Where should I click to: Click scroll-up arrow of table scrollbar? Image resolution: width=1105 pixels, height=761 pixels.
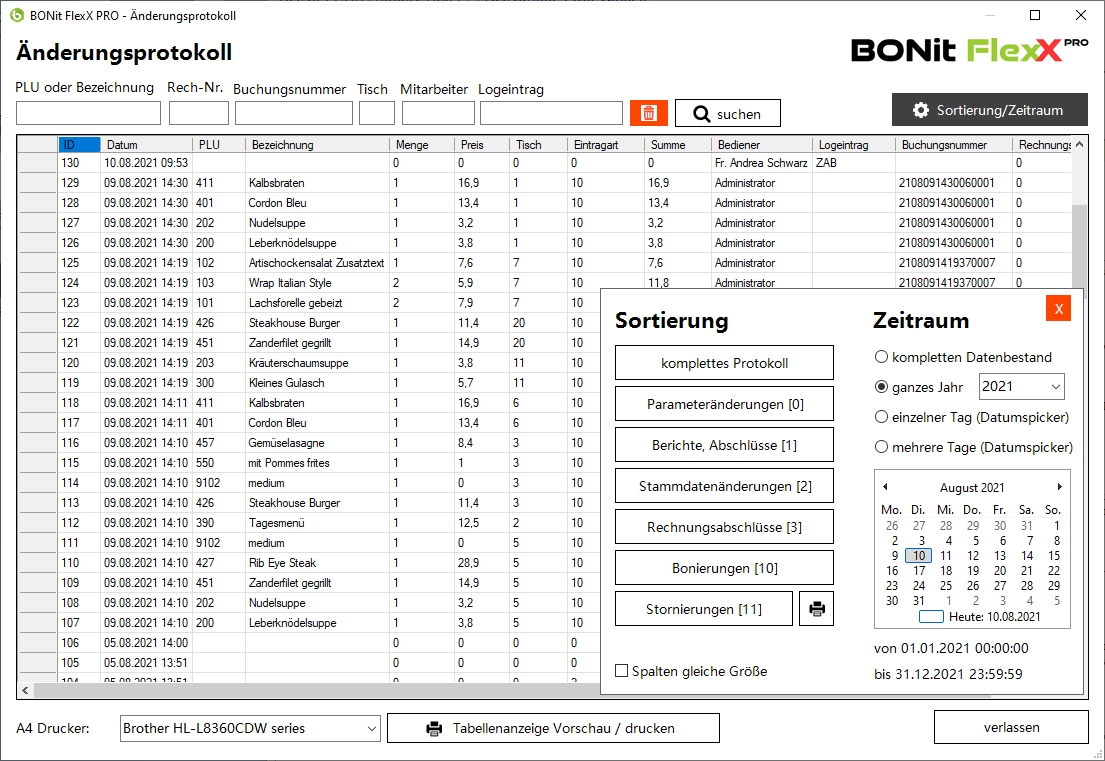tap(1079, 144)
